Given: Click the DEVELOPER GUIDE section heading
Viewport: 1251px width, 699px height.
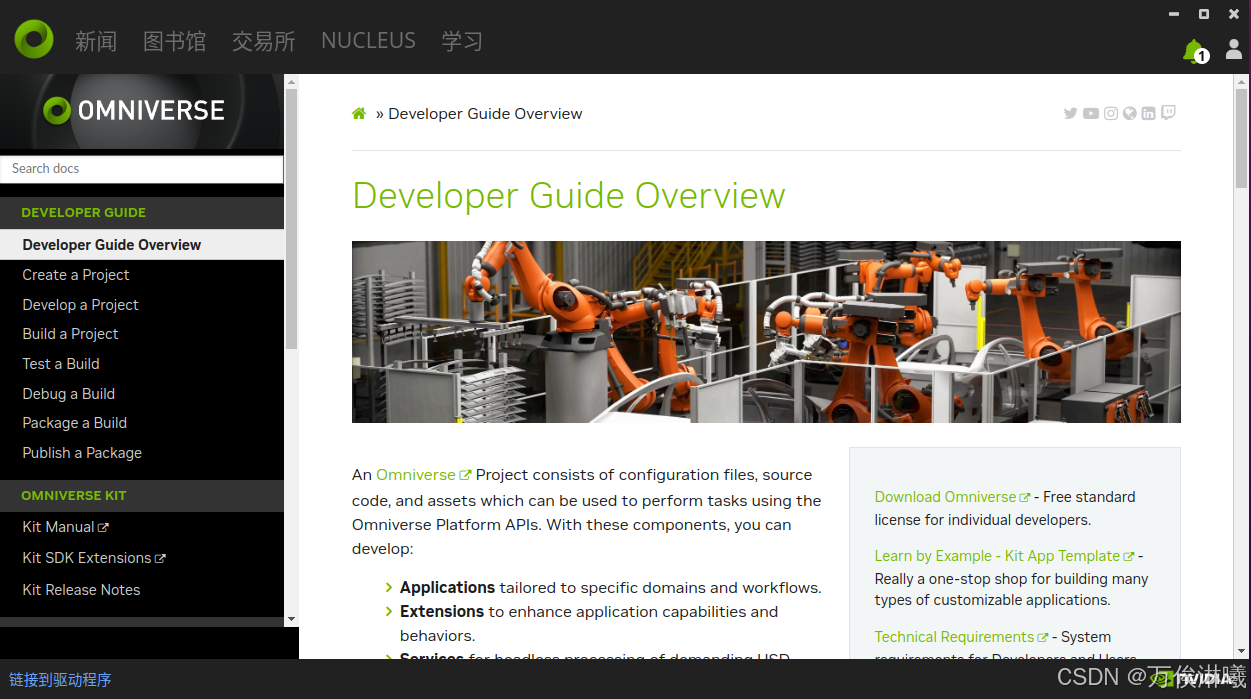Looking at the screenshot, I should [84, 213].
